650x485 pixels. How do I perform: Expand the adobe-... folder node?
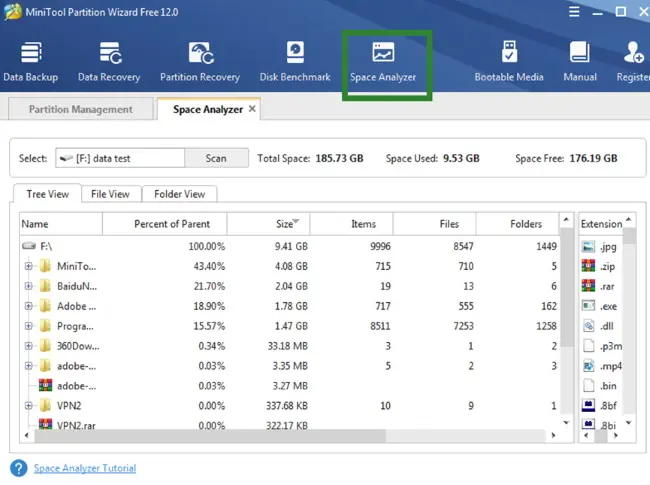[x=29, y=366]
